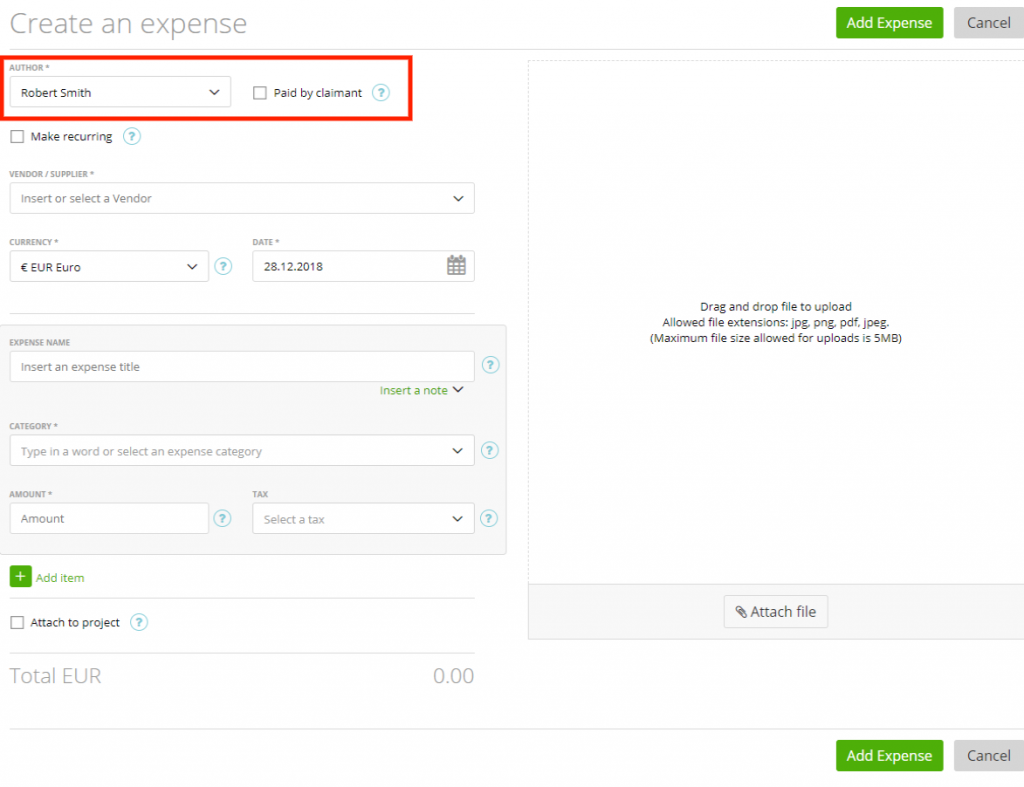Open the Vendor / Supplier dropdown
The height and width of the screenshot is (787, 1024).
tap(459, 198)
